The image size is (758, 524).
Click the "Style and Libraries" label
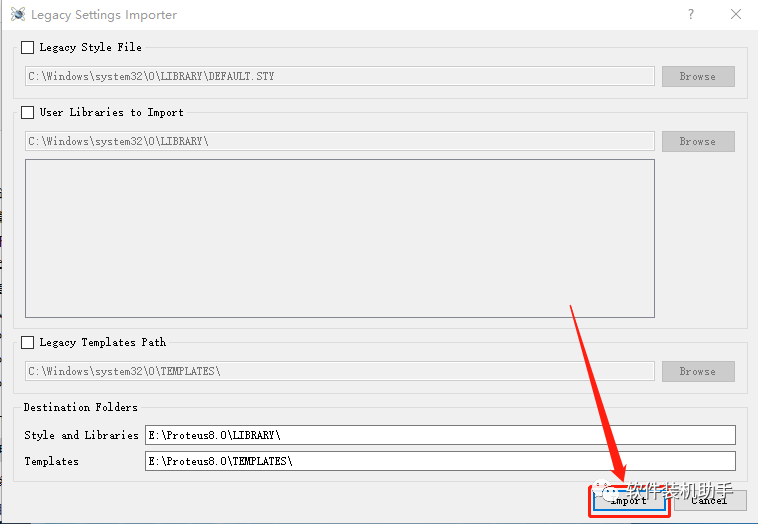point(81,435)
